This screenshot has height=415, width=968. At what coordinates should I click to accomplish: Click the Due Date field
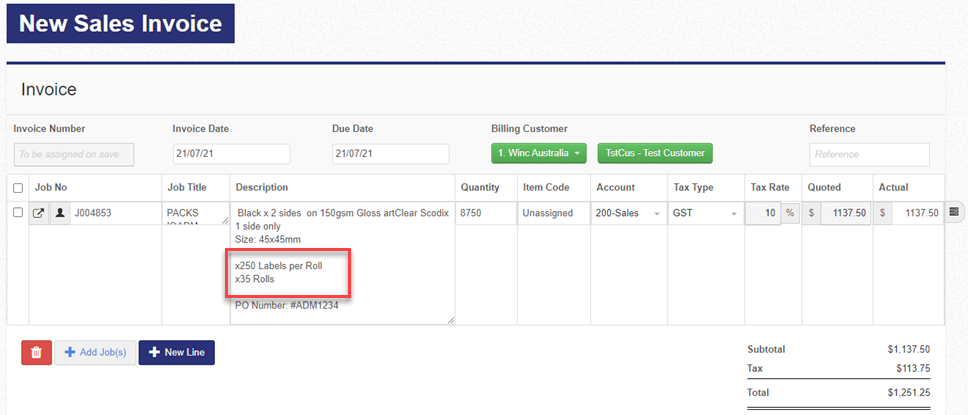pyautogui.click(x=391, y=154)
